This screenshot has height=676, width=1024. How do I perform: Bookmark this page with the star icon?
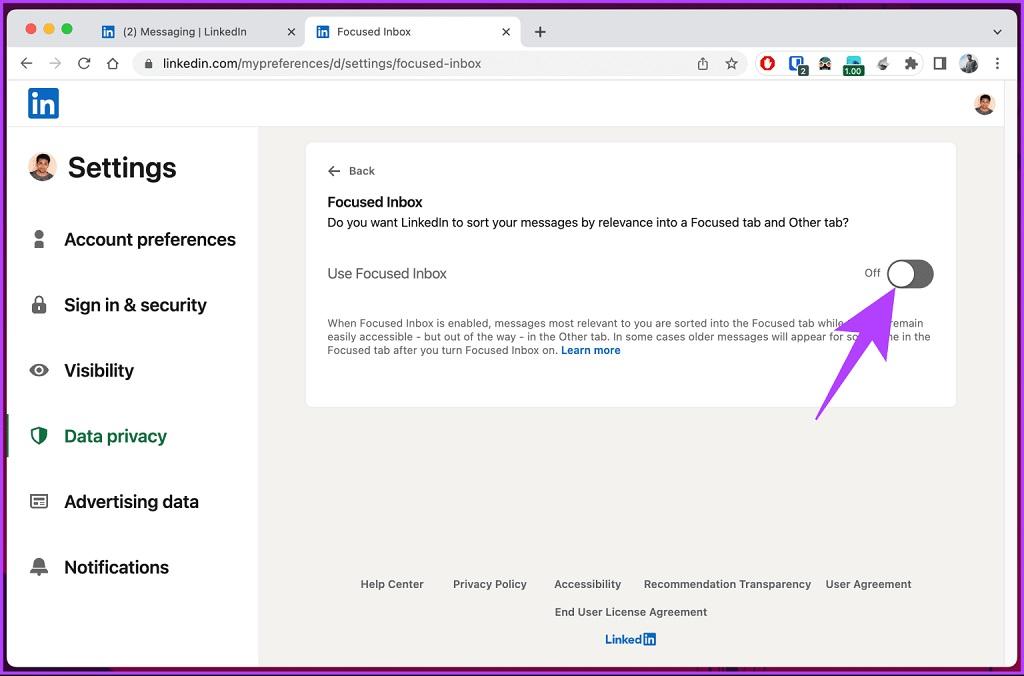coord(731,63)
